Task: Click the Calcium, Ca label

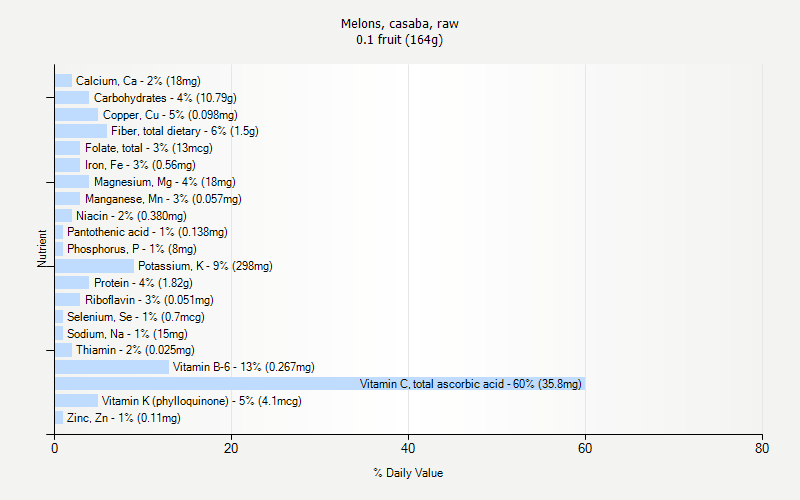Action: click(138, 81)
